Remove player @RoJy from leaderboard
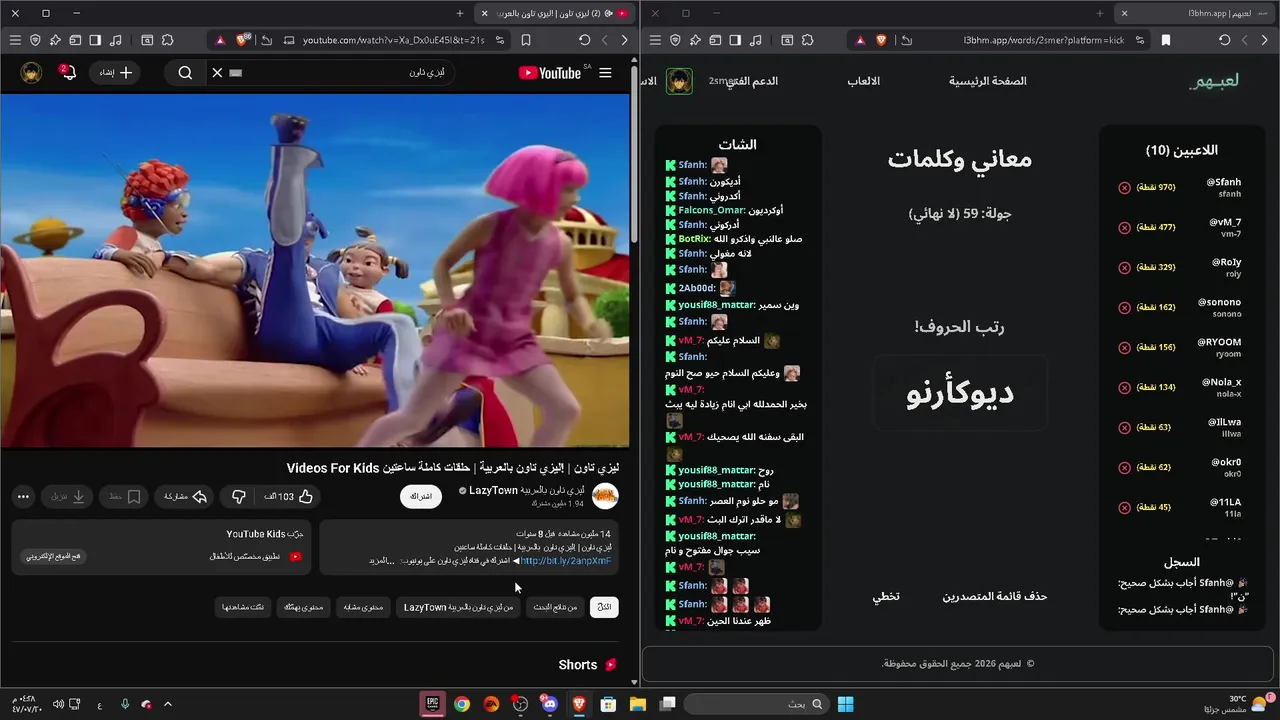The height and width of the screenshot is (720, 1280). point(1124,268)
